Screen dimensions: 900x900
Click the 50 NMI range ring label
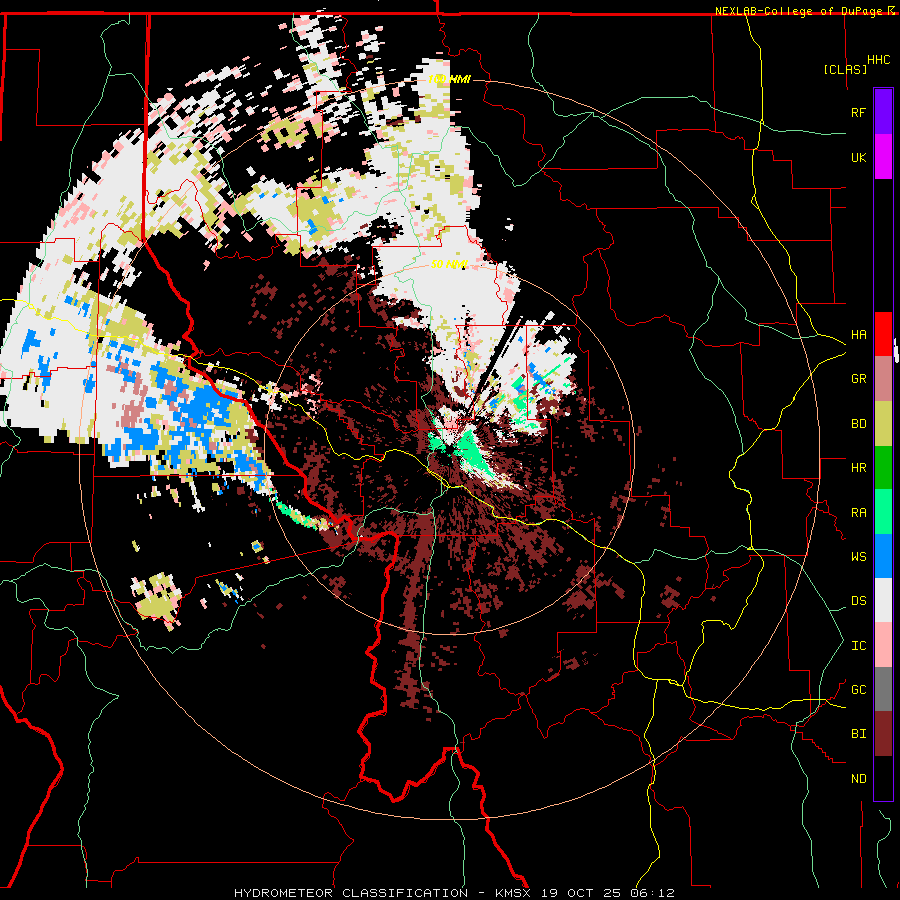click(449, 265)
